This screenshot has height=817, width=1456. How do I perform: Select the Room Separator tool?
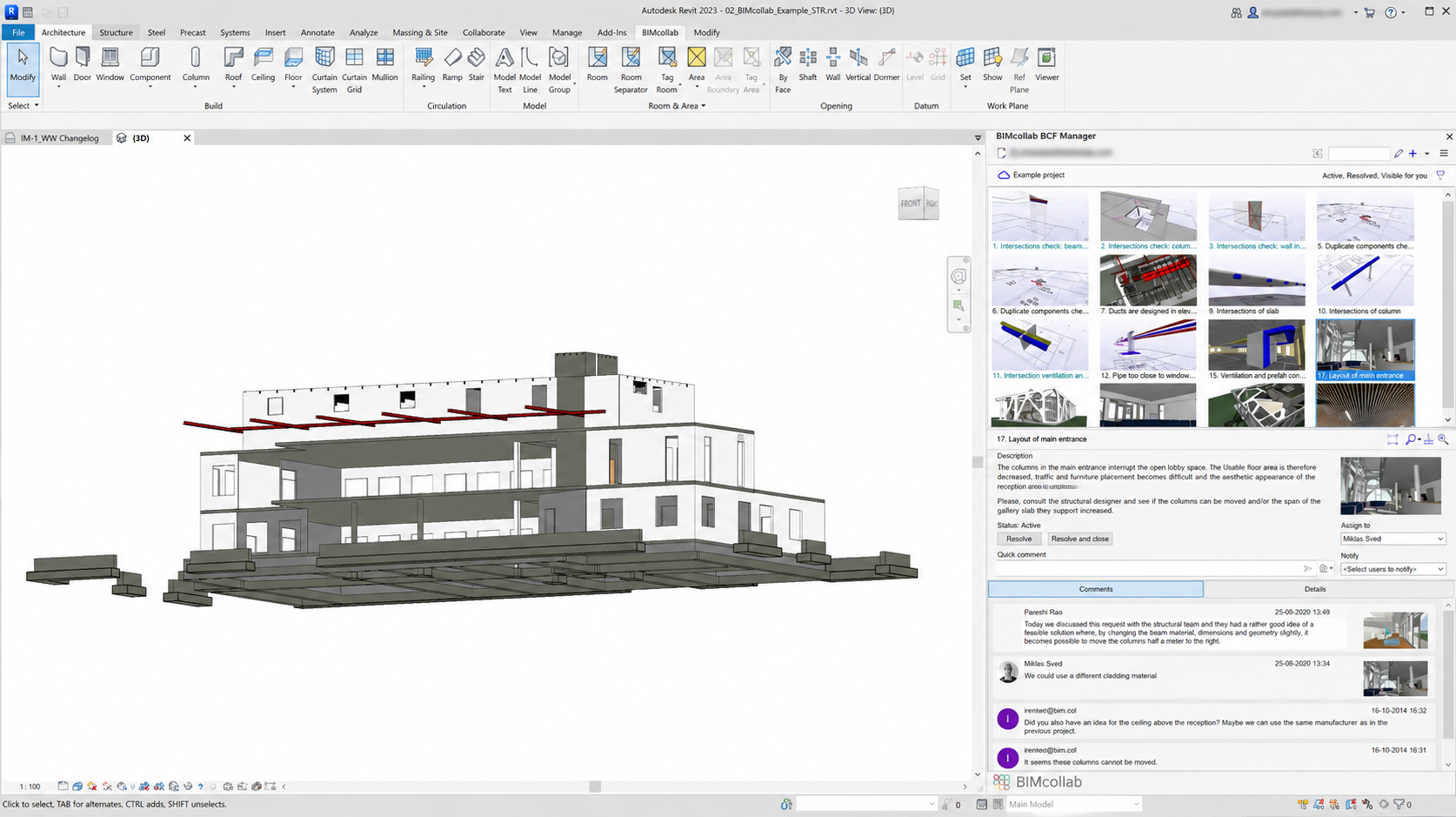[x=631, y=70]
